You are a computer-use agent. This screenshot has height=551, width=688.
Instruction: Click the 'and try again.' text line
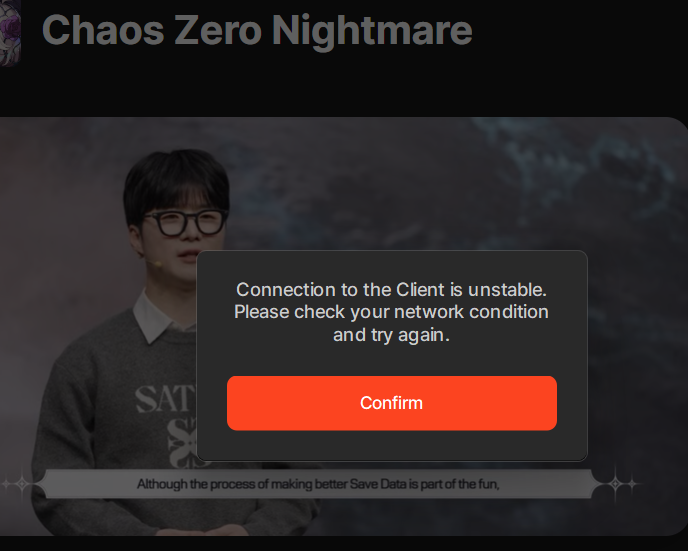coord(391,335)
